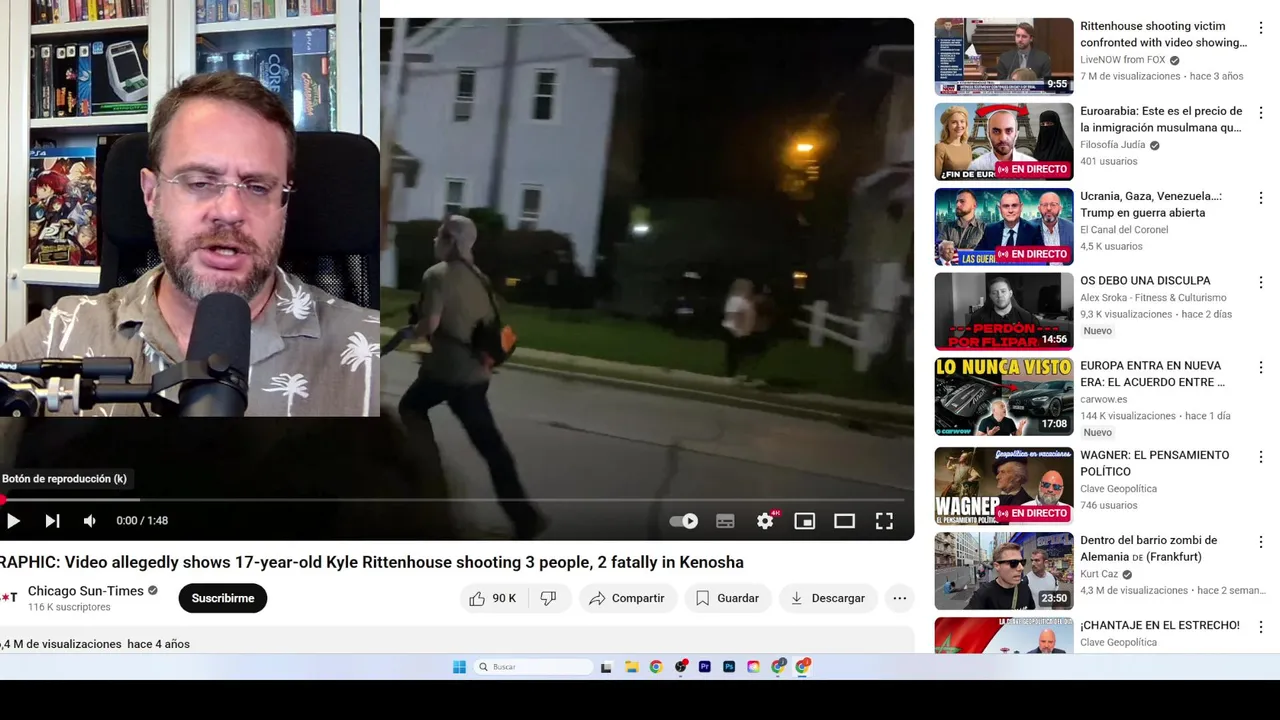The width and height of the screenshot is (1280, 720).
Task: Open EUROPA ENTRA EN NUEVA ERA thumbnail
Action: [1004, 397]
